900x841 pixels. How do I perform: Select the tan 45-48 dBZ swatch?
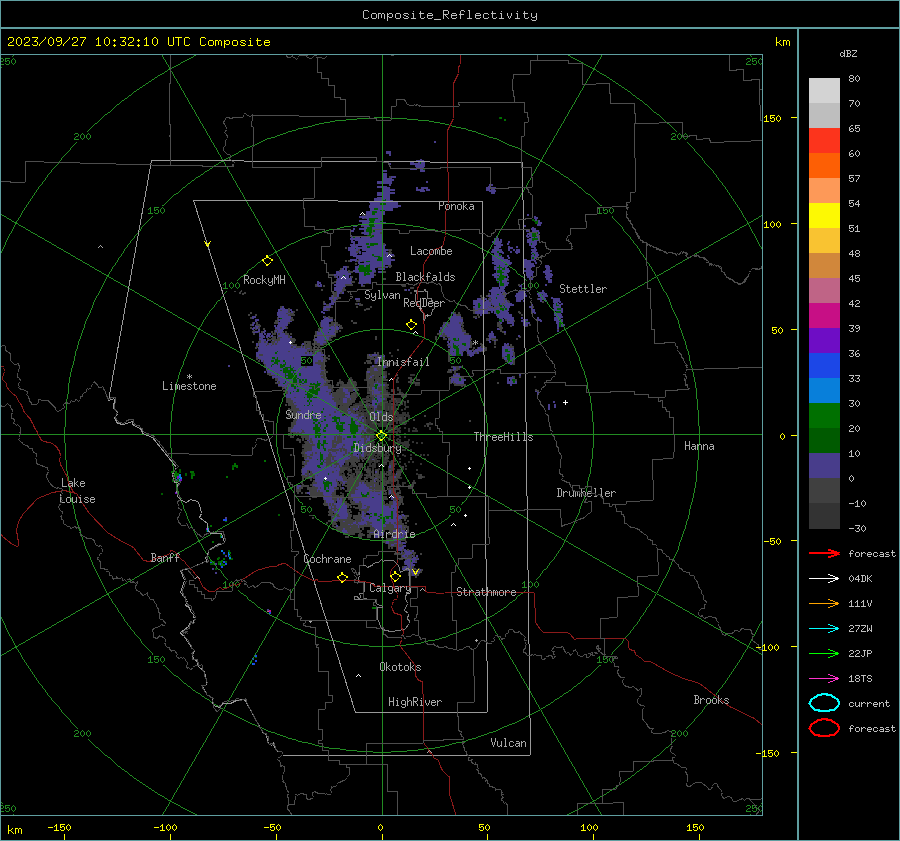824,266
